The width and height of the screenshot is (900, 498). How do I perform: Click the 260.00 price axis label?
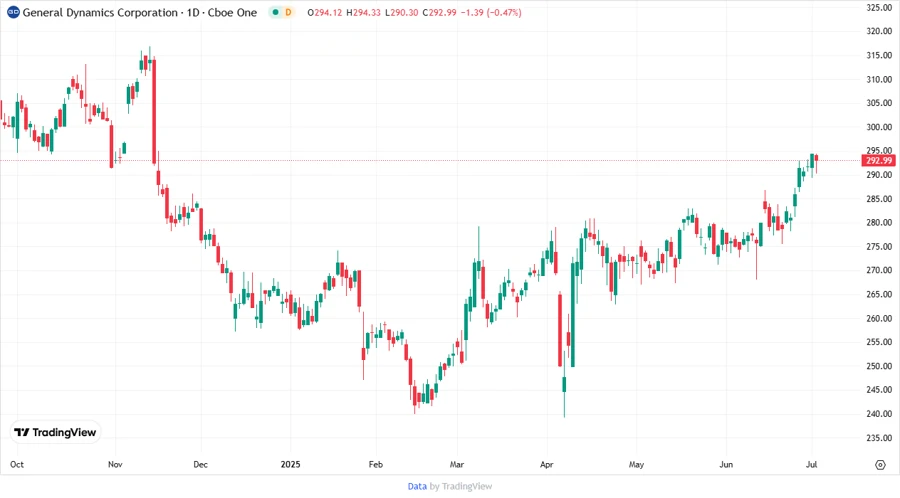879,318
